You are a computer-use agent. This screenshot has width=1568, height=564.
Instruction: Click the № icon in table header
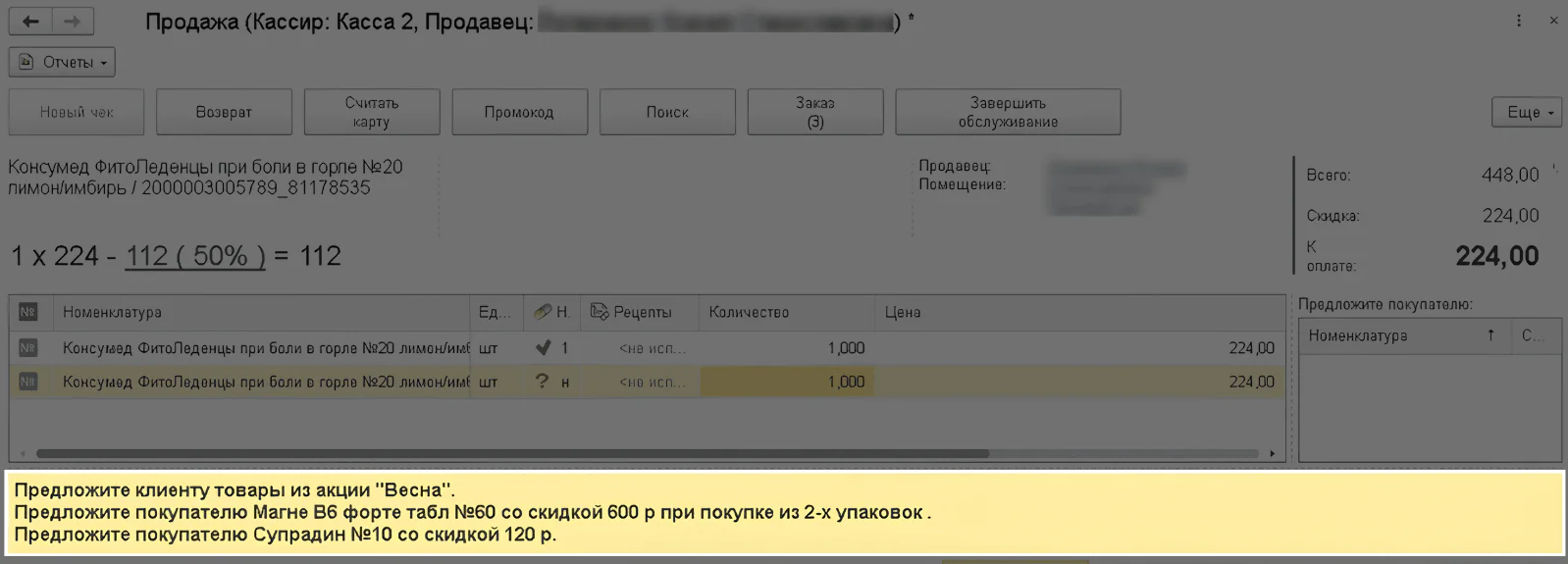pyautogui.click(x=27, y=312)
